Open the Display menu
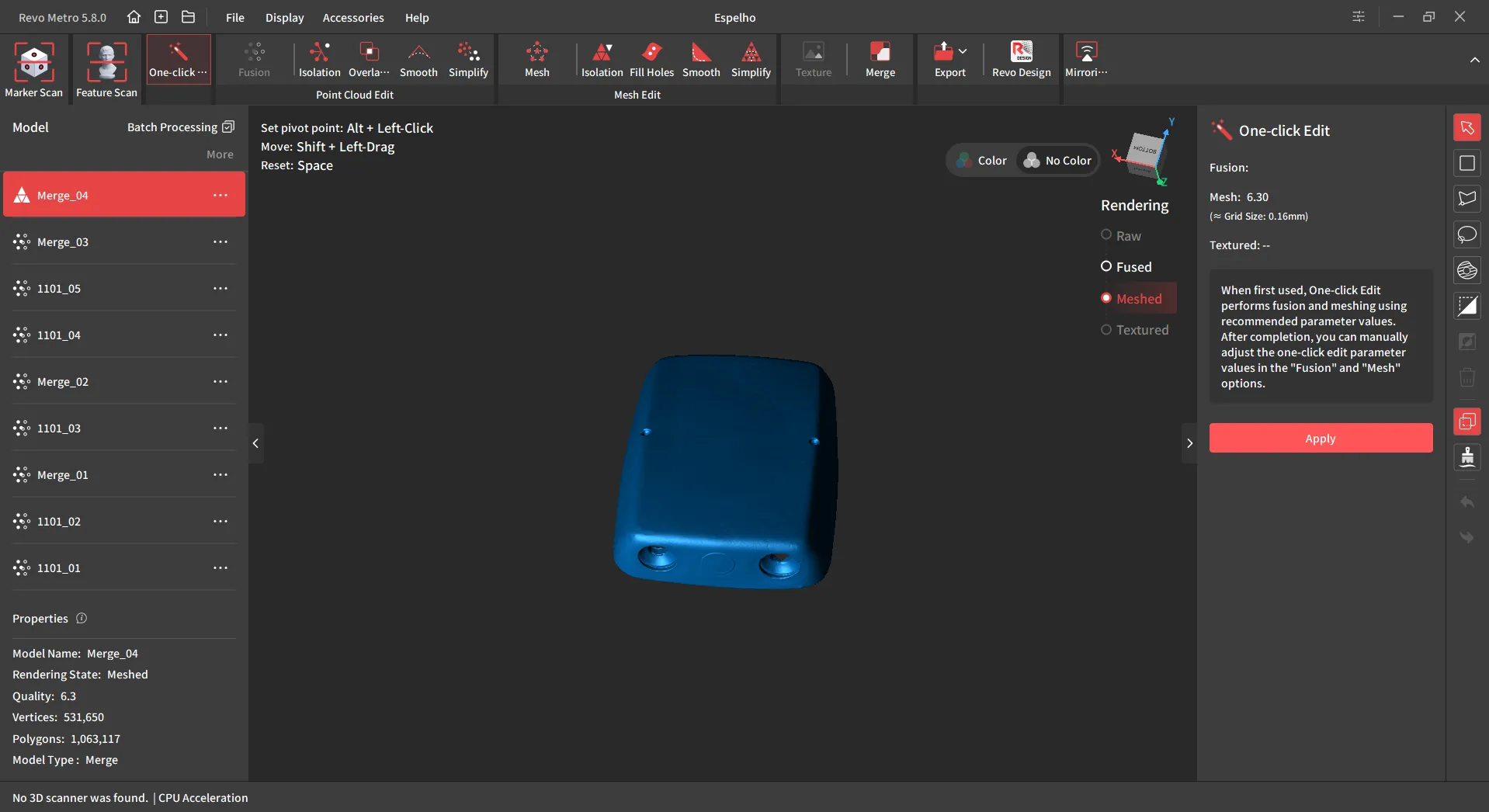Image resolution: width=1489 pixels, height=812 pixels. [285, 17]
